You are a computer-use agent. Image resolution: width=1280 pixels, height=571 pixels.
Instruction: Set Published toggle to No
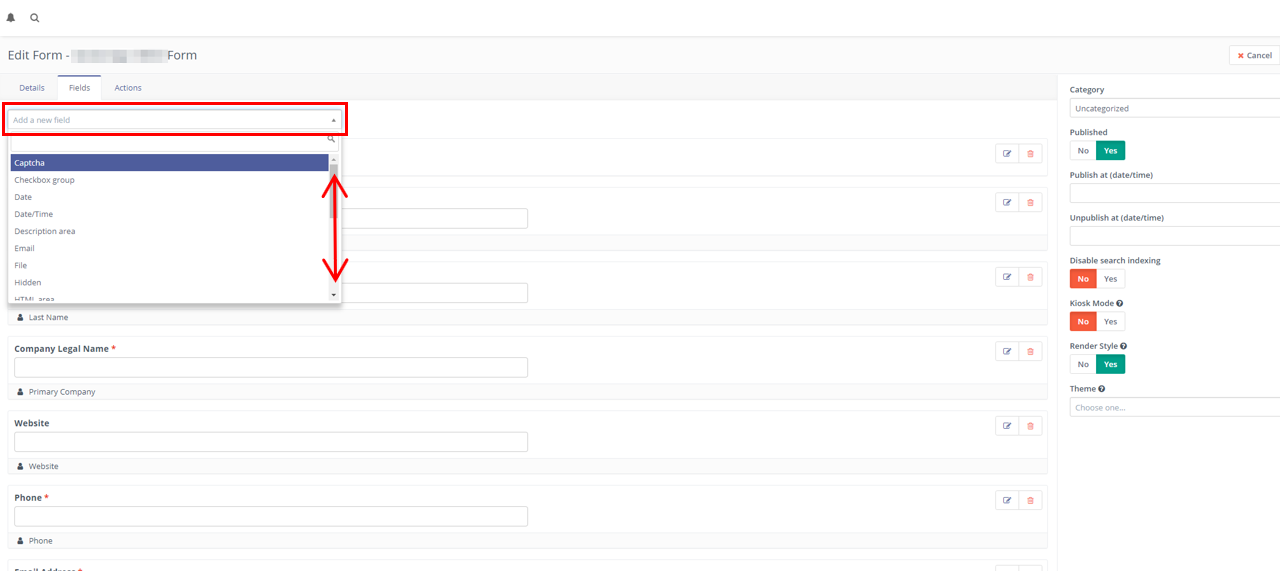tap(1083, 150)
